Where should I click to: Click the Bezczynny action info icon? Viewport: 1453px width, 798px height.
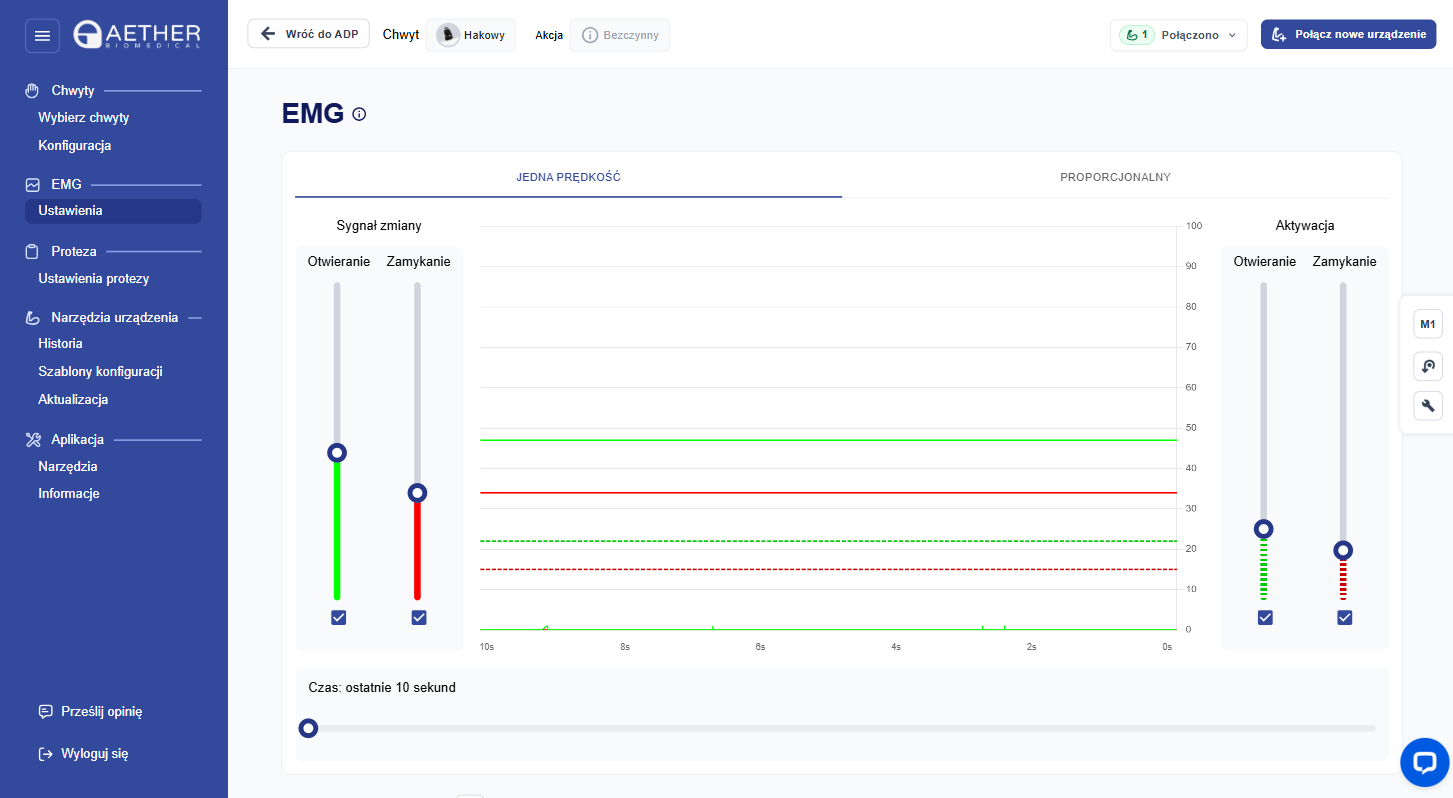[590, 35]
